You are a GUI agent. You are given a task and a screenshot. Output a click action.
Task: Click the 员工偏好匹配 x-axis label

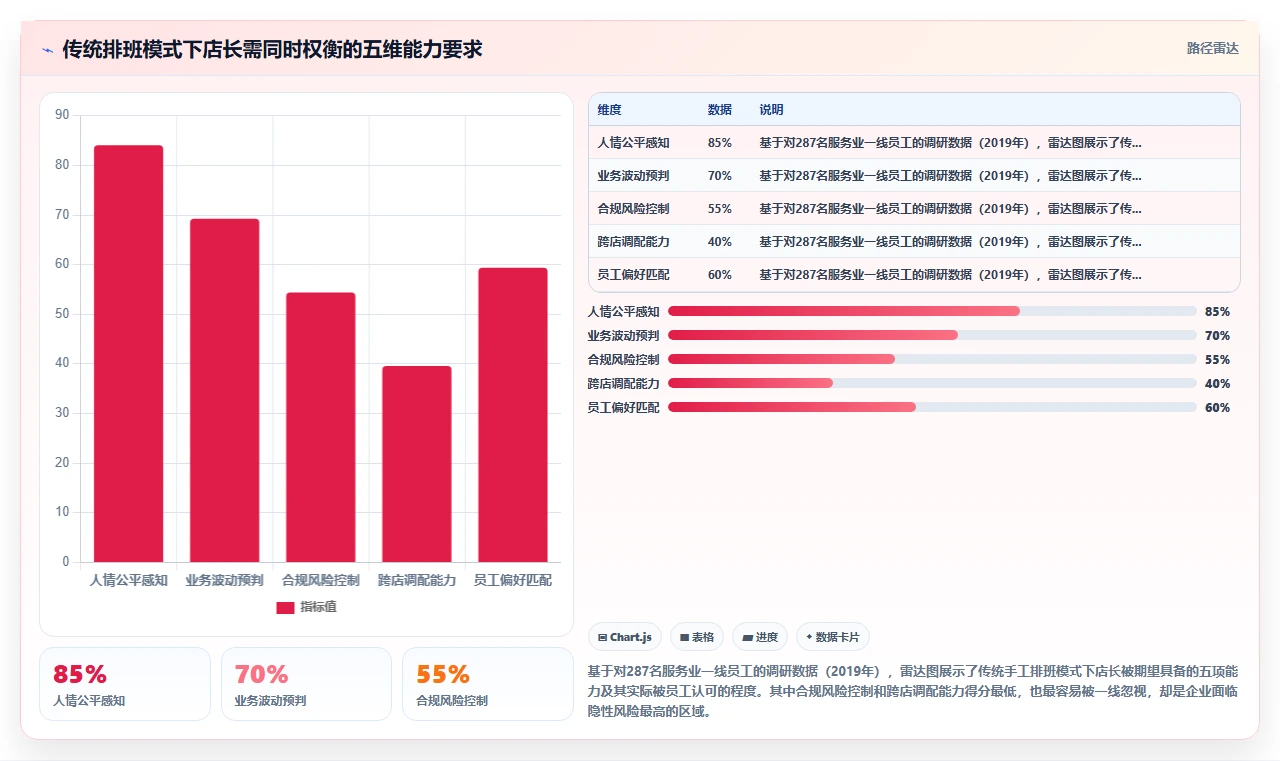pyautogui.click(x=513, y=580)
